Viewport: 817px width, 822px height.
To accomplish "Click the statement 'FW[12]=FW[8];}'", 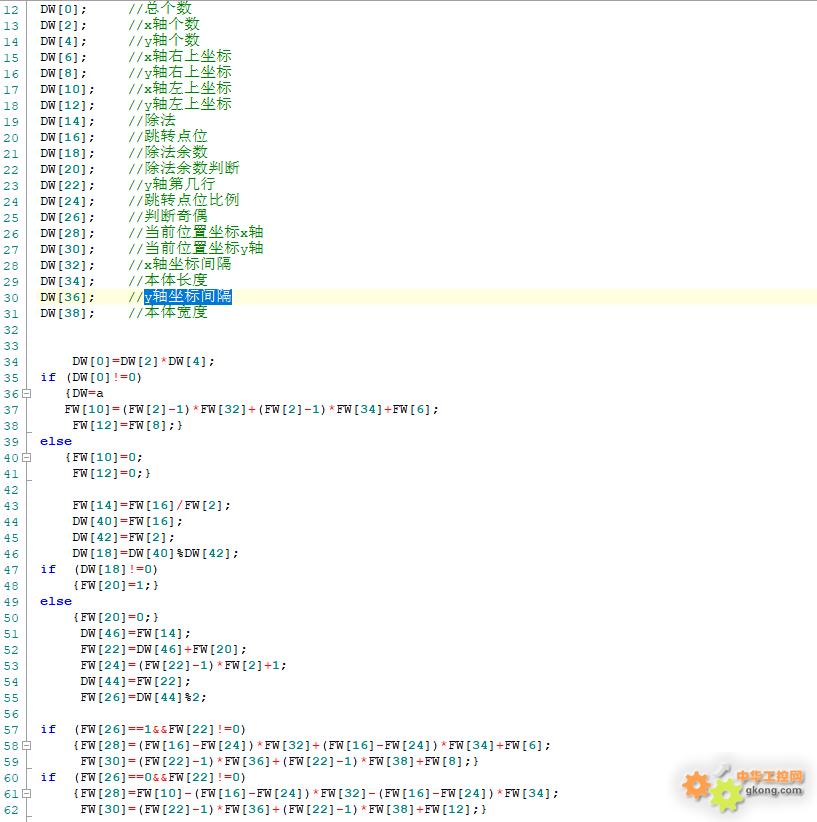I will pyautogui.click(x=127, y=425).
